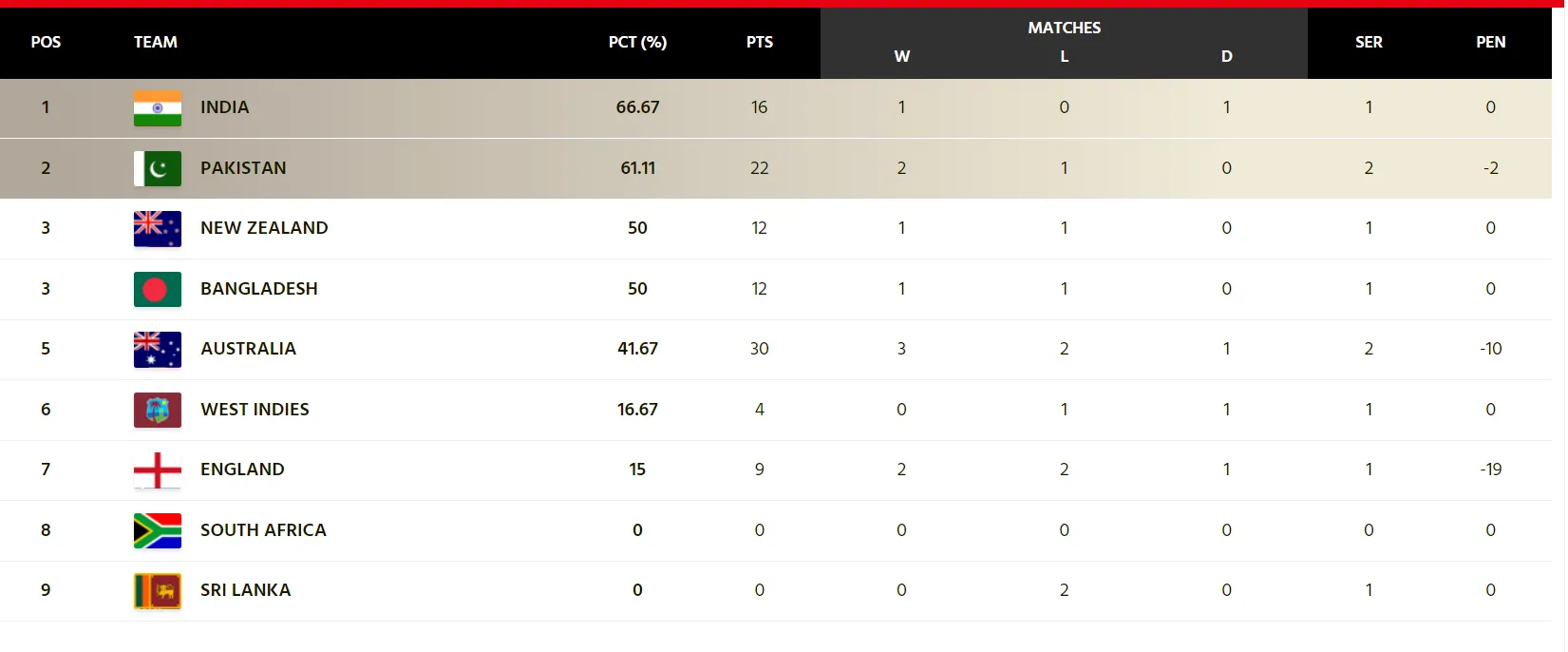Select the MATCHES header group

click(x=1064, y=28)
